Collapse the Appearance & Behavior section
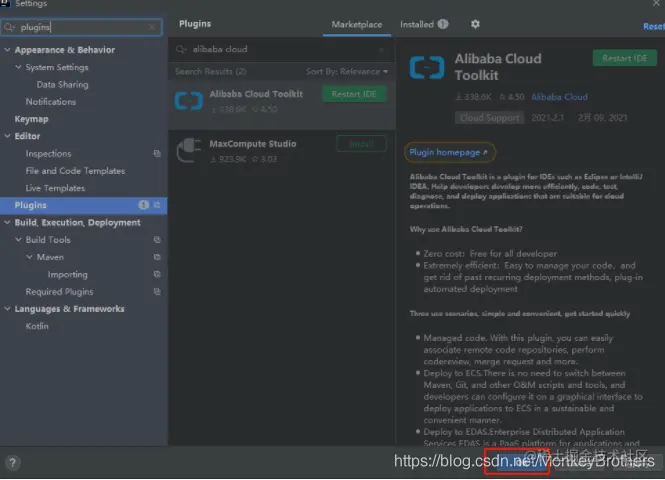Viewport: 665px width, 480px height. point(7,50)
